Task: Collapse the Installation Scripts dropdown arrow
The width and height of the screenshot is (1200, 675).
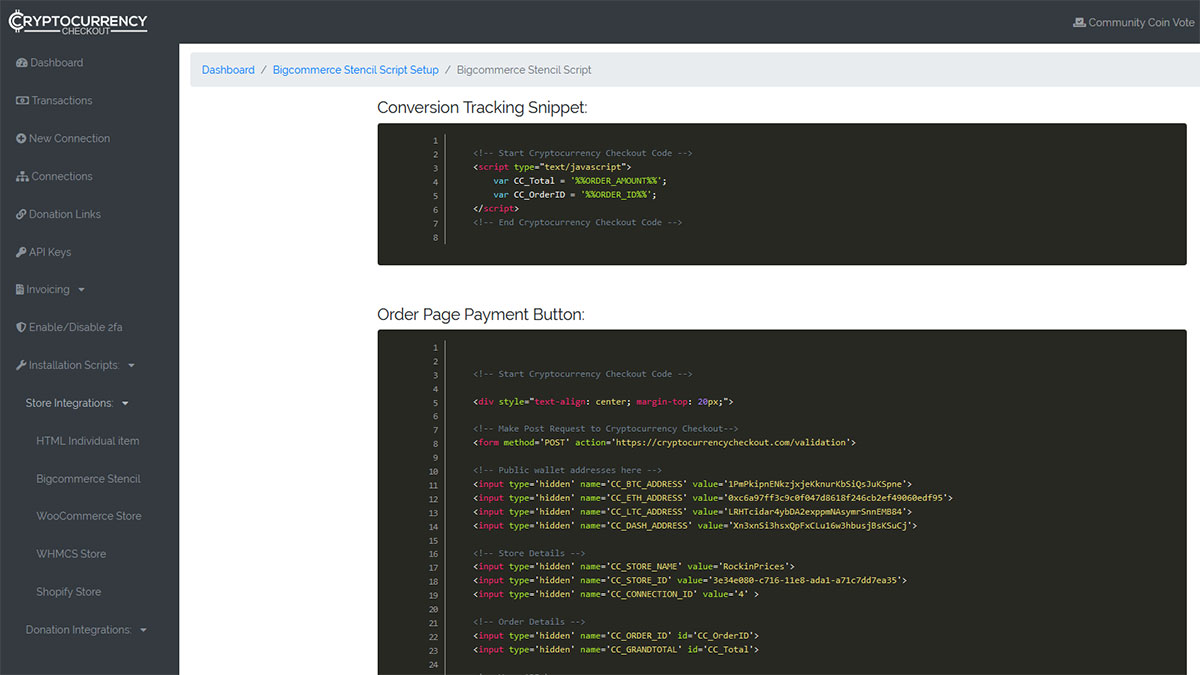Action: (x=131, y=366)
